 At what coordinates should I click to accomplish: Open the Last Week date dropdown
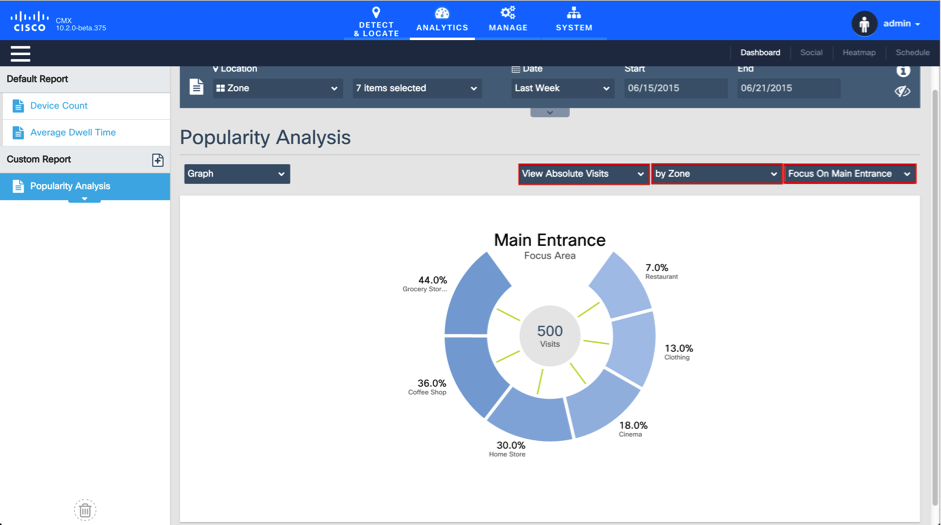[x=561, y=88]
